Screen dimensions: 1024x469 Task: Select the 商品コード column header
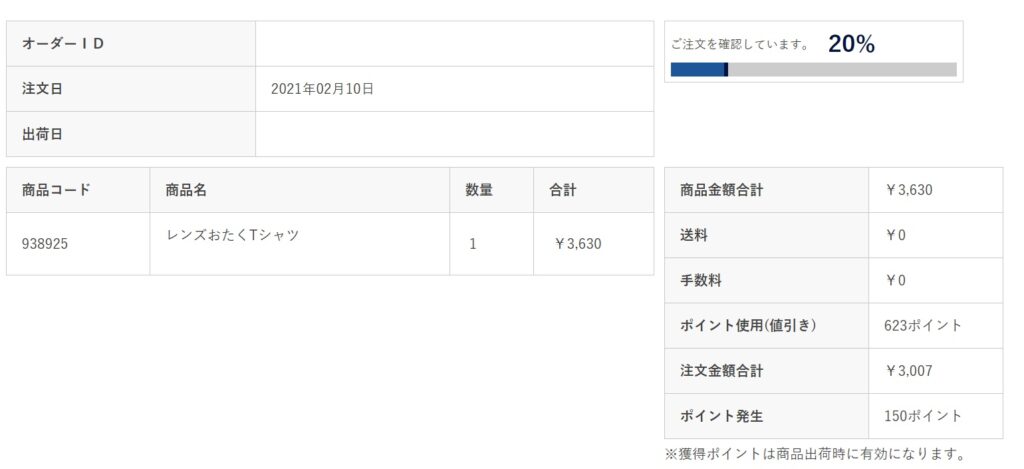point(56,190)
